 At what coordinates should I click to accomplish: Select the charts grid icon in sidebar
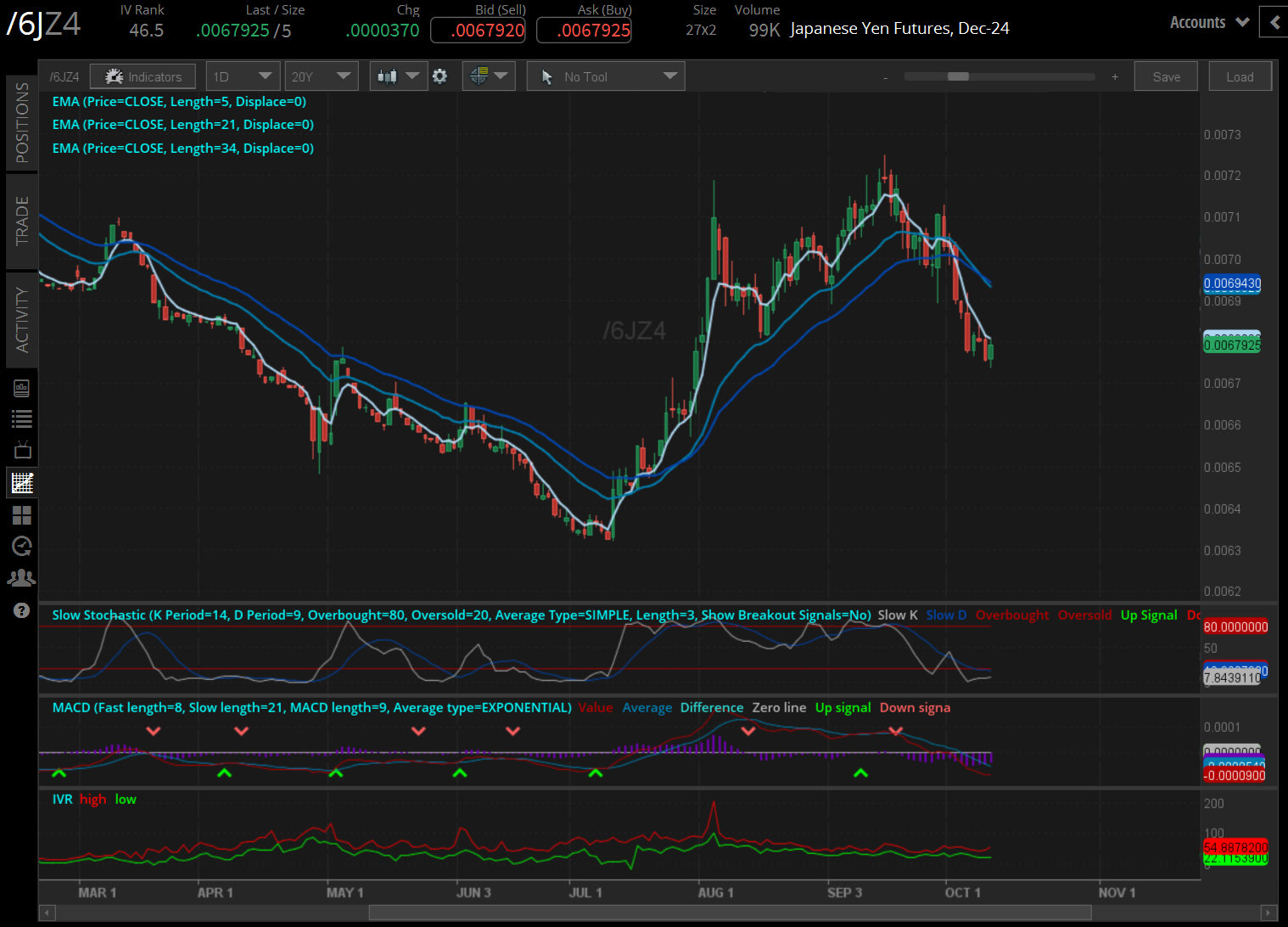tap(22, 483)
